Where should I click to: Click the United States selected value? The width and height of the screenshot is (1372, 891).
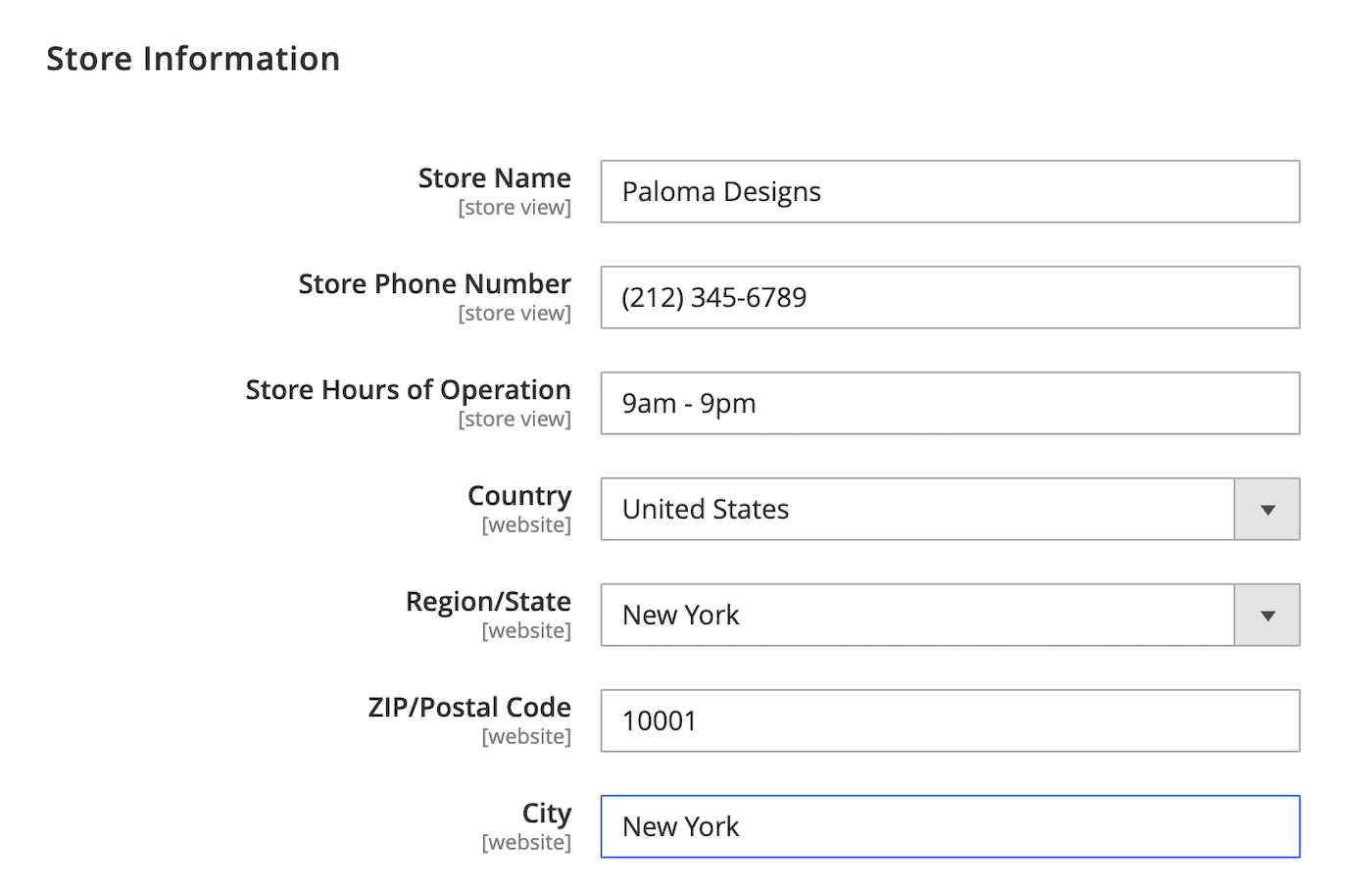pyautogui.click(x=705, y=509)
